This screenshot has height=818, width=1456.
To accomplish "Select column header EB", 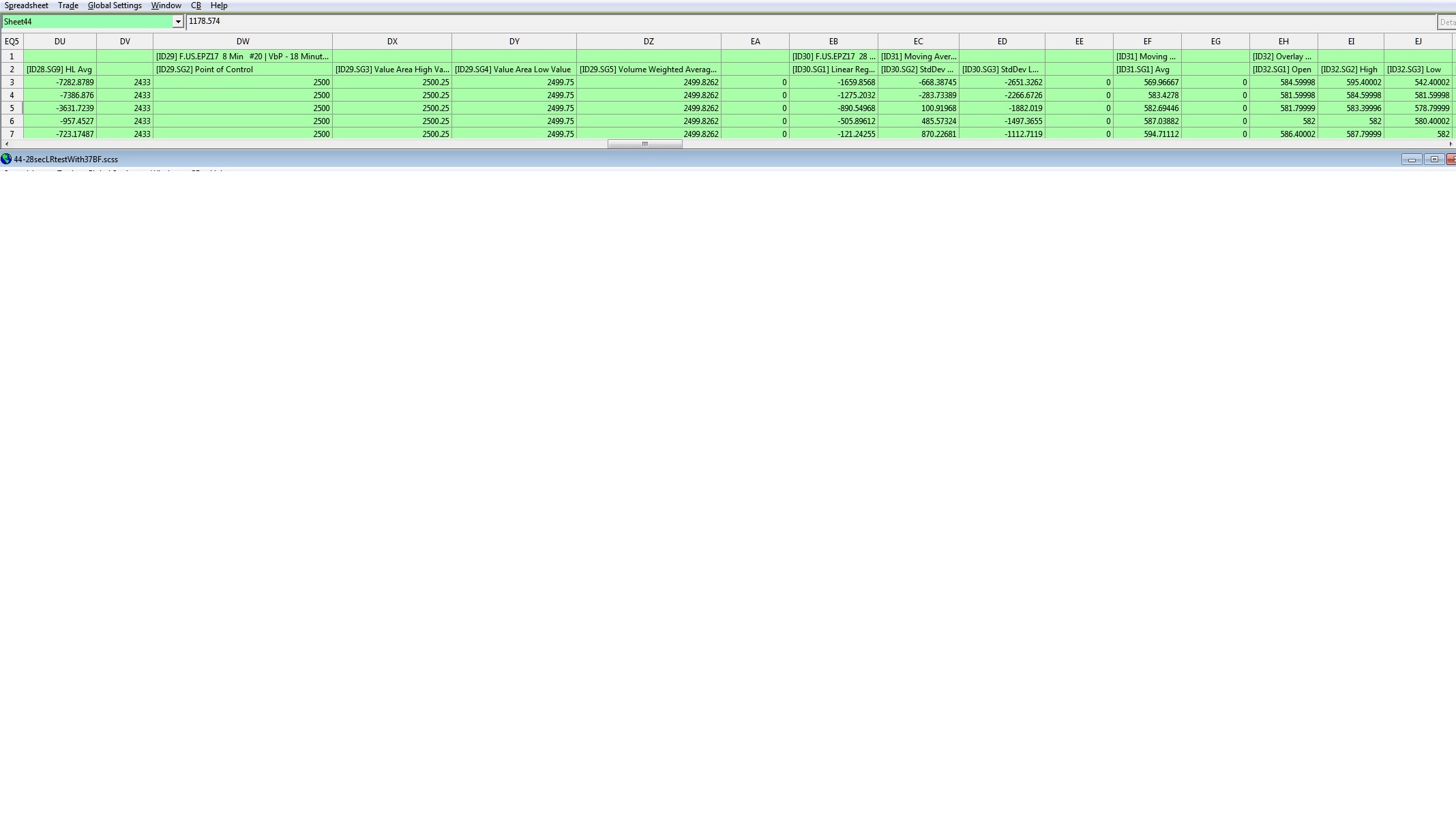I will (x=833, y=42).
